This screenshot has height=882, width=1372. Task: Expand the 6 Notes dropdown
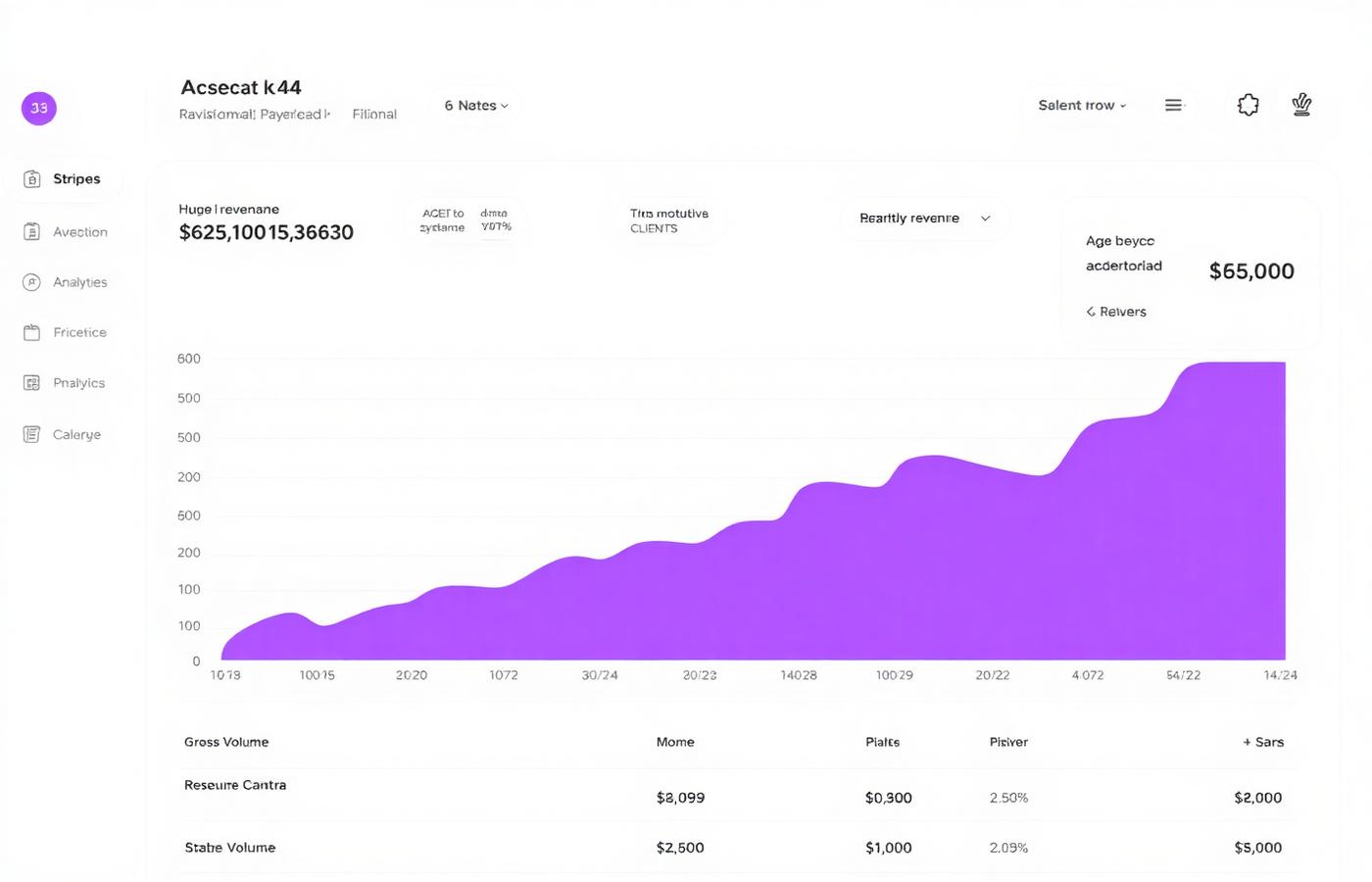pos(476,105)
